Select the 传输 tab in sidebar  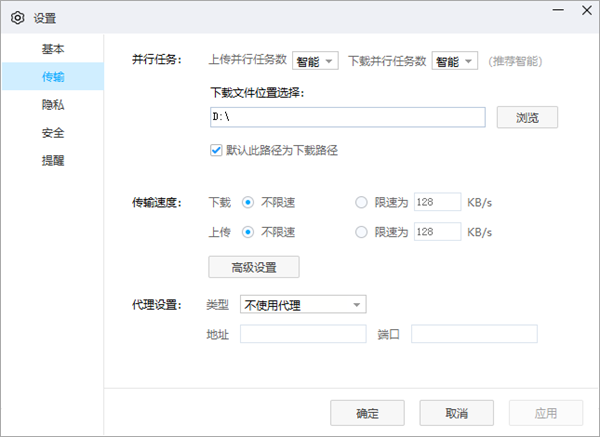pyautogui.click(x=52, y=76)
